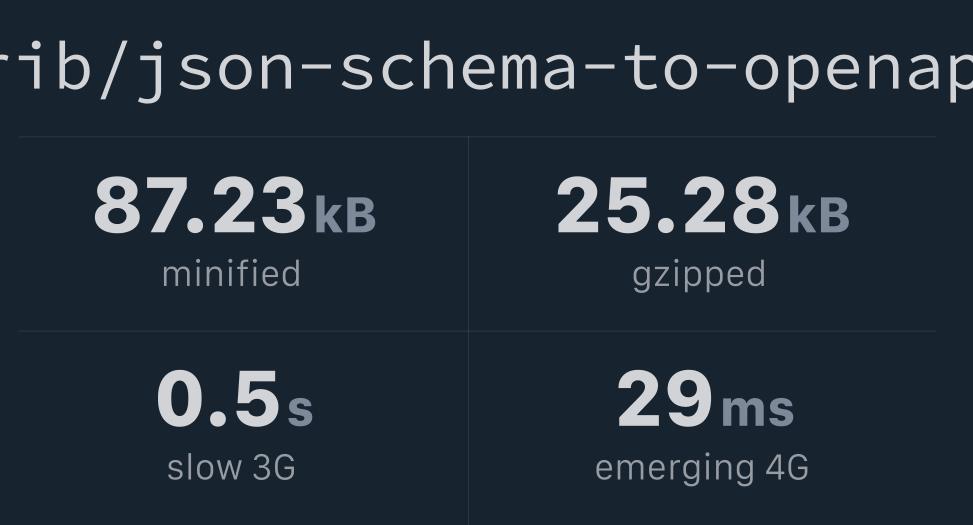Click the horizontal line under the package name
This screenshot has height=525, width=973.
[477, 137]
